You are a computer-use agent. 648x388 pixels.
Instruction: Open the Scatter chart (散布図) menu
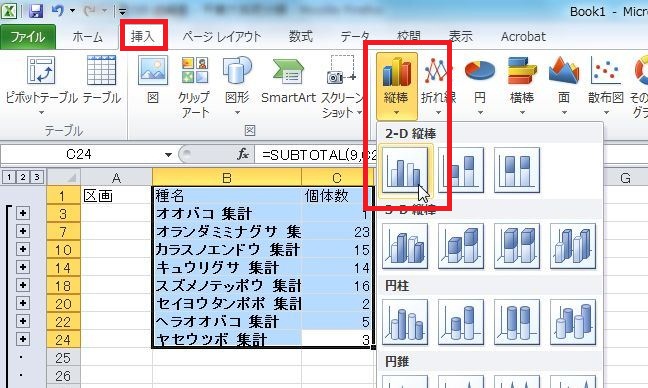(x=606, y=86)
